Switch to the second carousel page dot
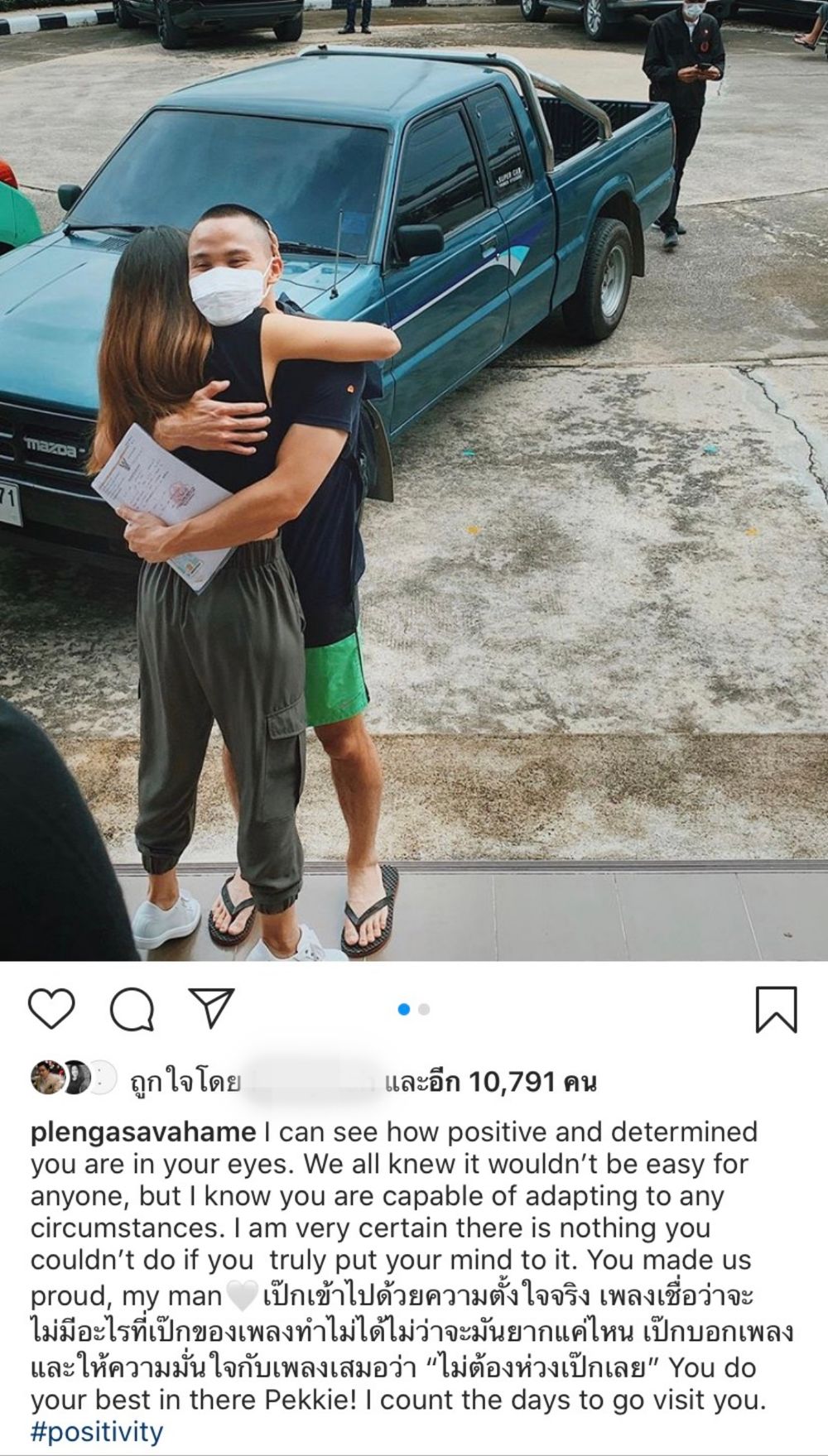Viewport: 828px width, 1456px height. click(x=424, y=1009)
